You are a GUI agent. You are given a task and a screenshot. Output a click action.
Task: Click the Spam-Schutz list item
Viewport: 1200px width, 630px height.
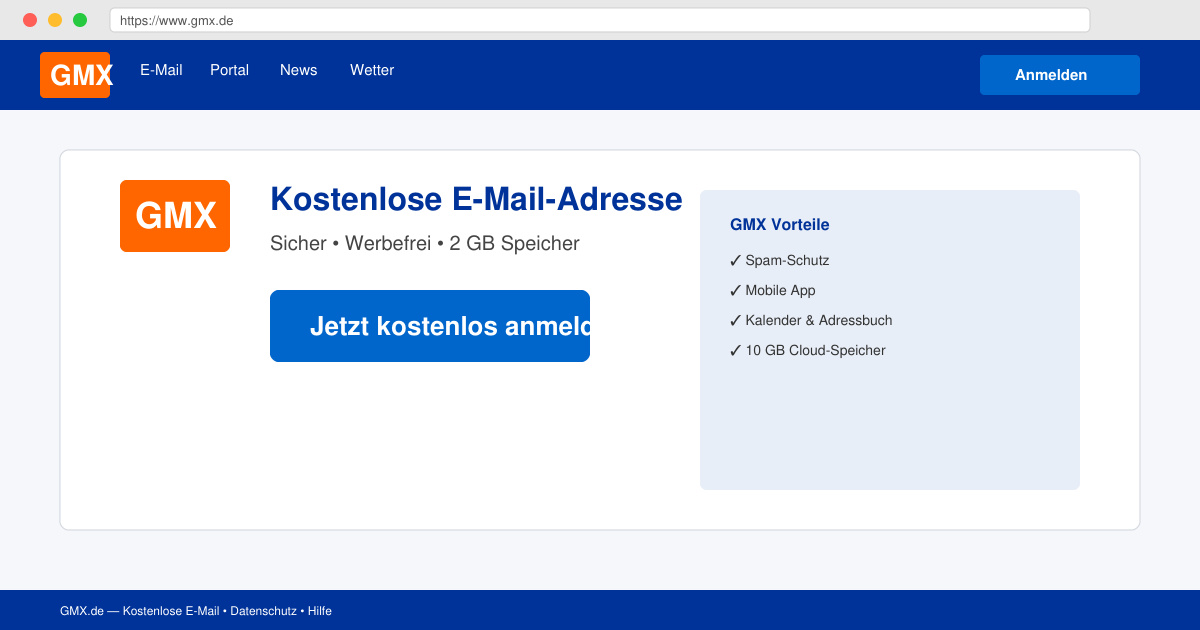tap(780, 261)
